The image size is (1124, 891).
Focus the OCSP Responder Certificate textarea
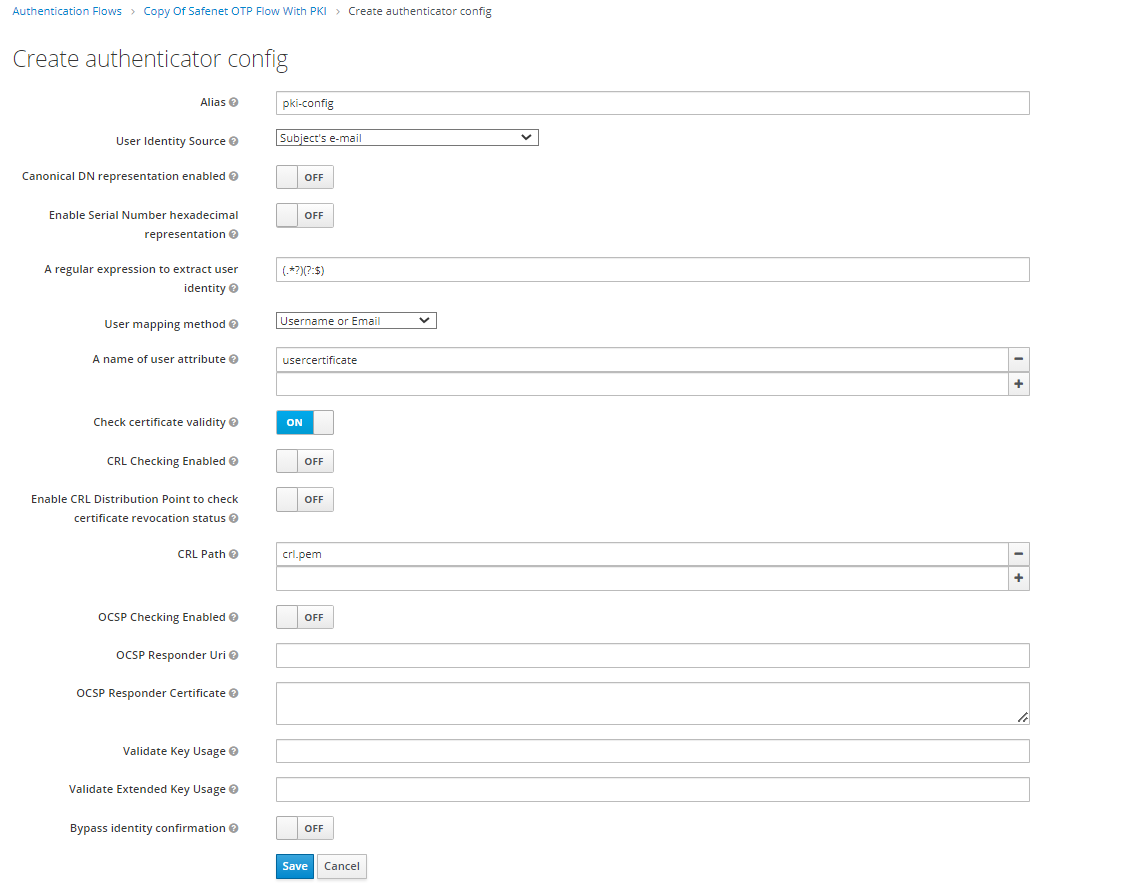pos(652,703)
